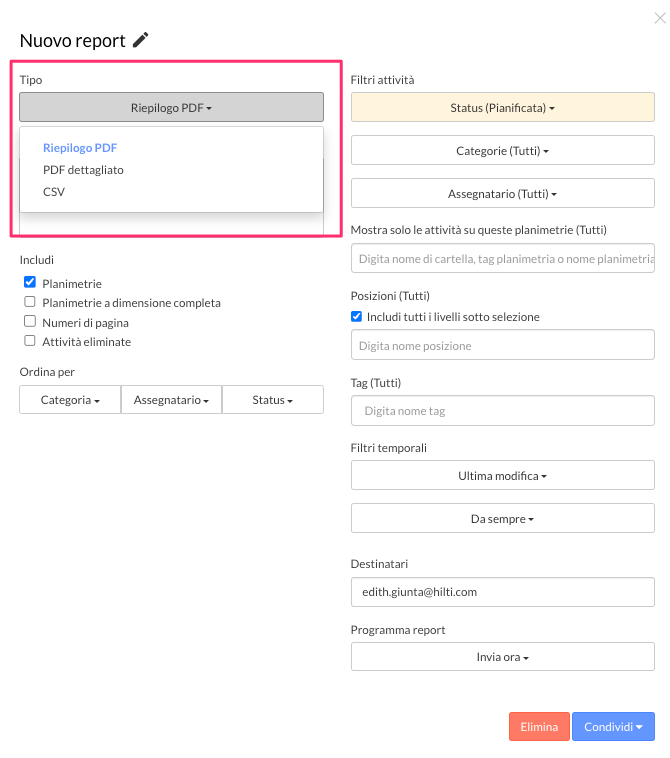Image resolution: width=670 pixels, height=758 pixels.
Task: Open the Invia ora schedule dropdown
Action: [x=503, y=656]
